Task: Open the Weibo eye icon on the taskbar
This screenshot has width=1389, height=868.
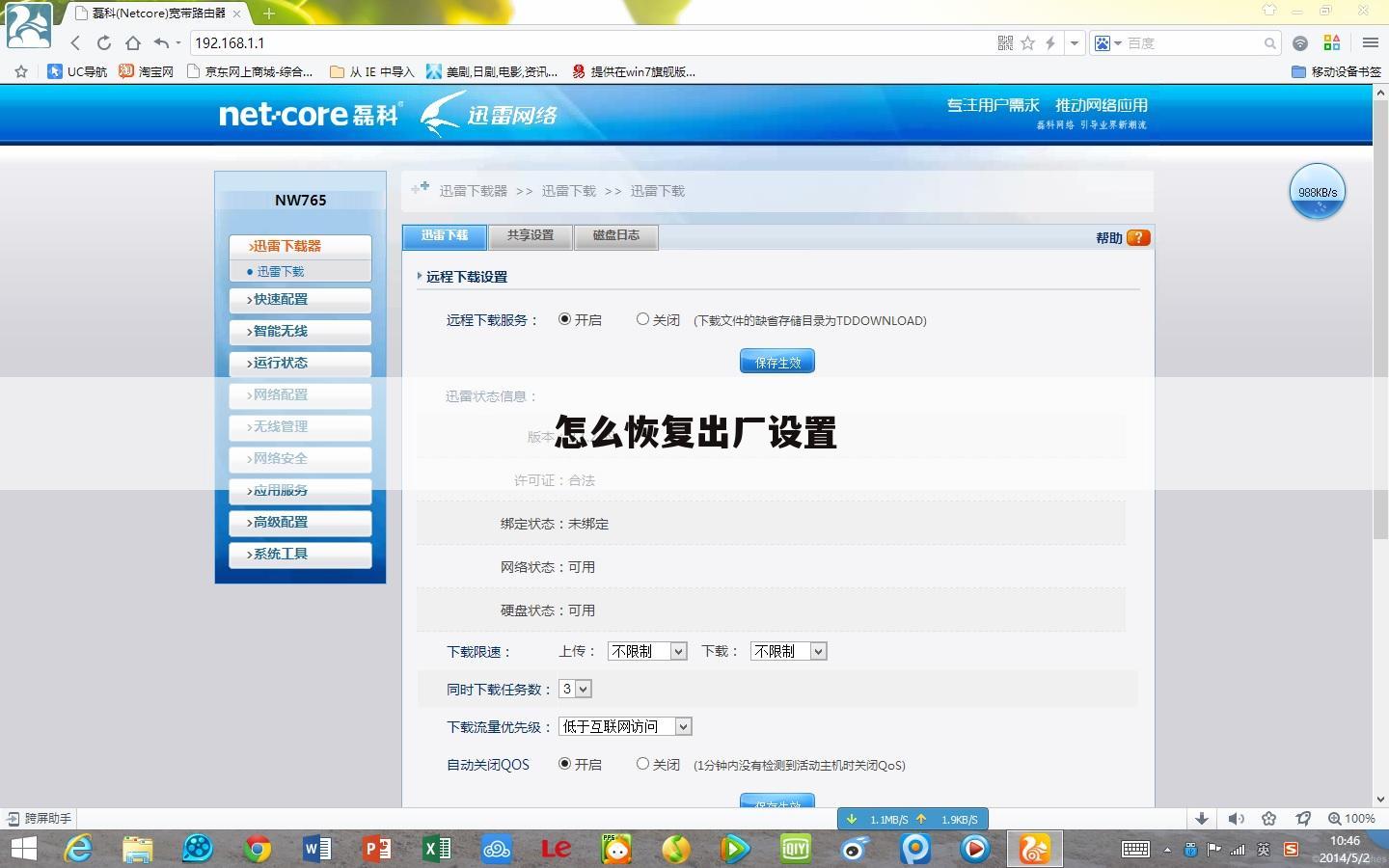Action: point(855,849)
